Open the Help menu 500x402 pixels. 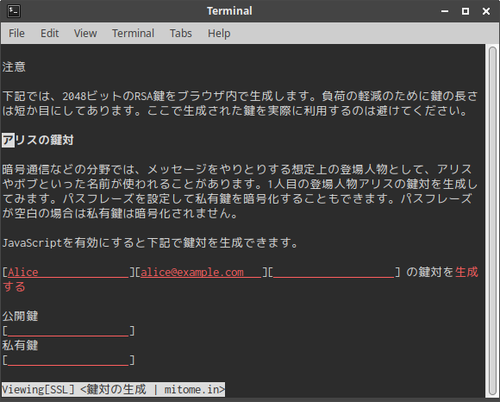(219, 33)
